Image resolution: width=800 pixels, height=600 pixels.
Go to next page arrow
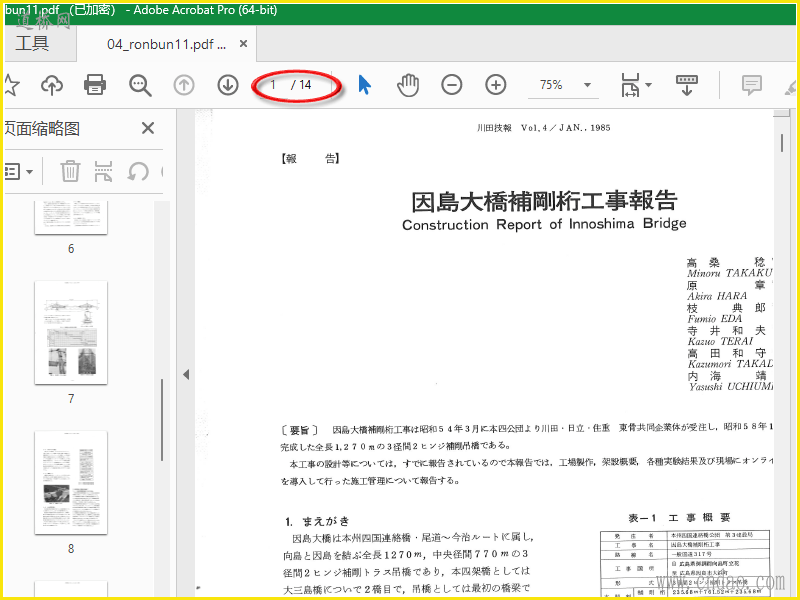tap(228, 85)
